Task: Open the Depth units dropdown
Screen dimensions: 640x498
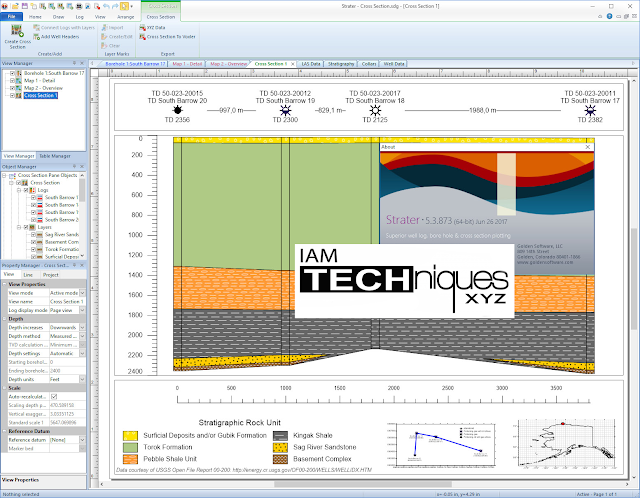Action: [82, 379]
